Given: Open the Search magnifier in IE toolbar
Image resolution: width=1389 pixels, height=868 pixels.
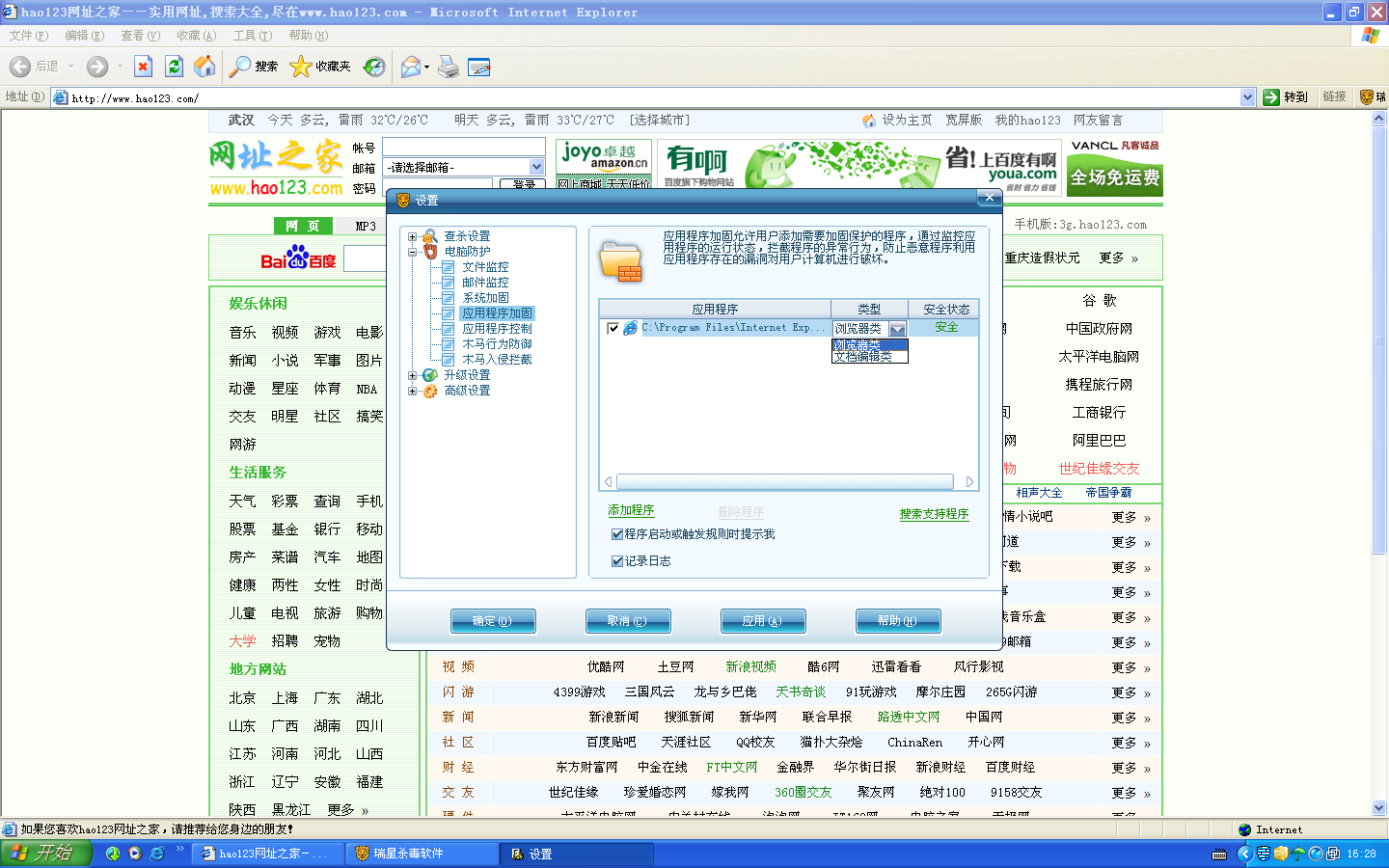Looking at the screenshot, I should click(240, 67).
